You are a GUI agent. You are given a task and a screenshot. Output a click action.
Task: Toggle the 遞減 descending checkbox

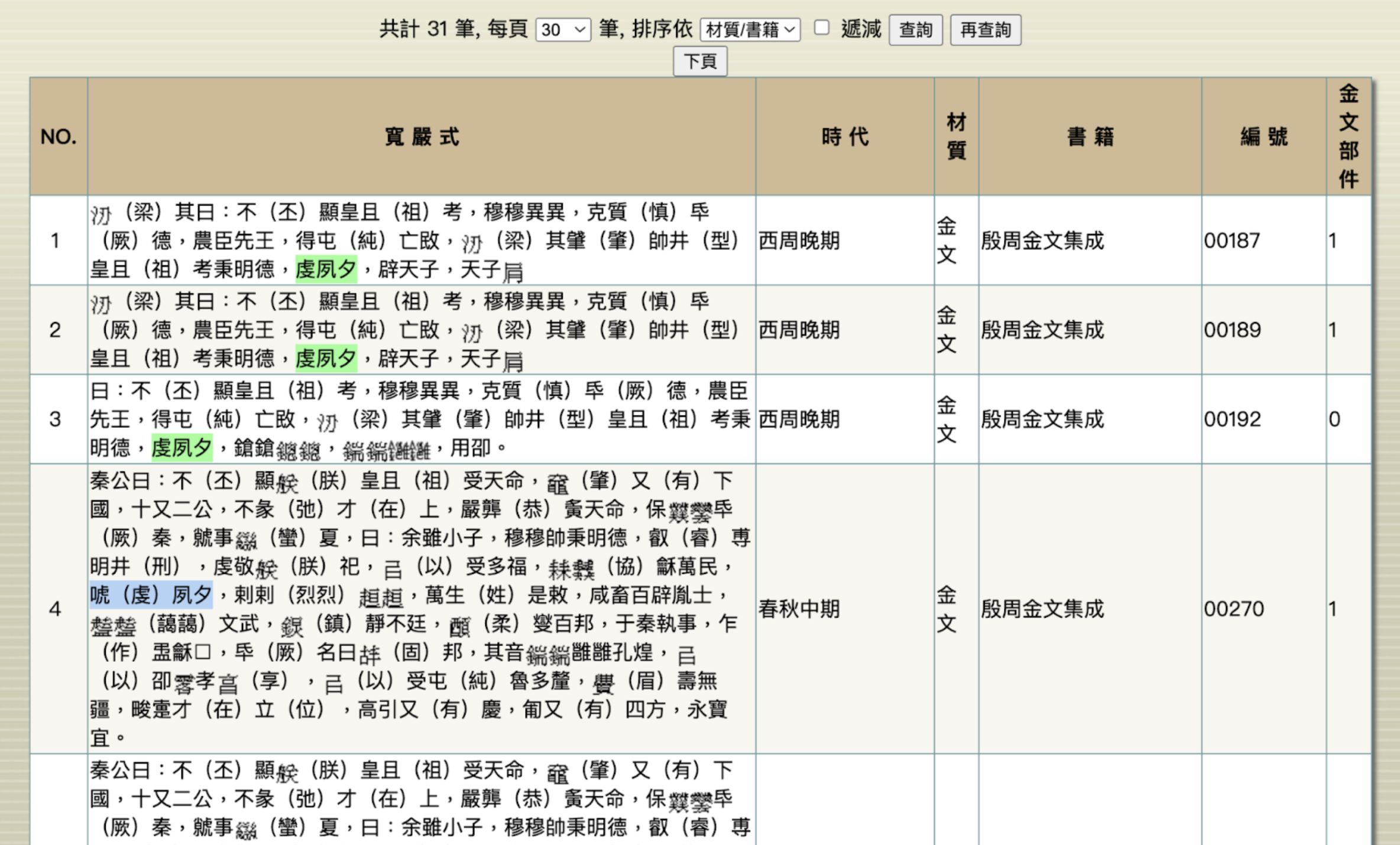[x=821, y=28]
